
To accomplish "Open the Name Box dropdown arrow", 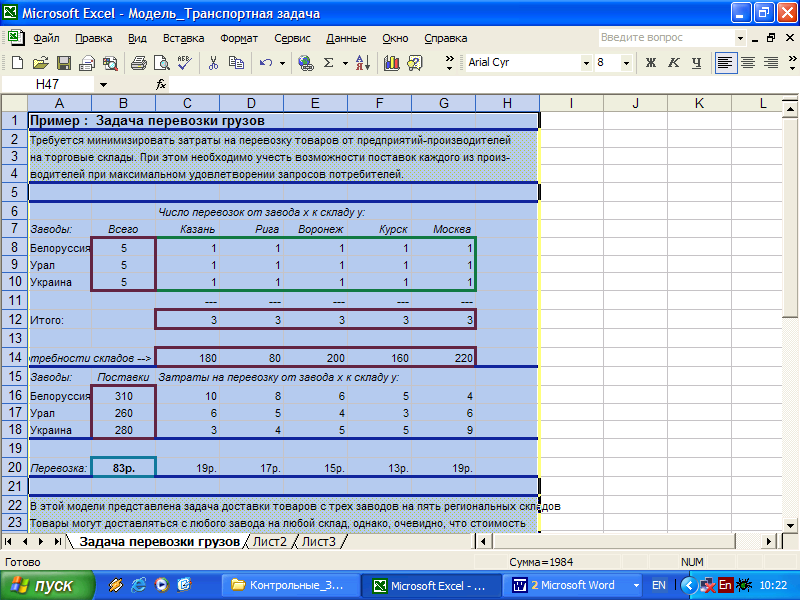I will (x=103, y=85).
